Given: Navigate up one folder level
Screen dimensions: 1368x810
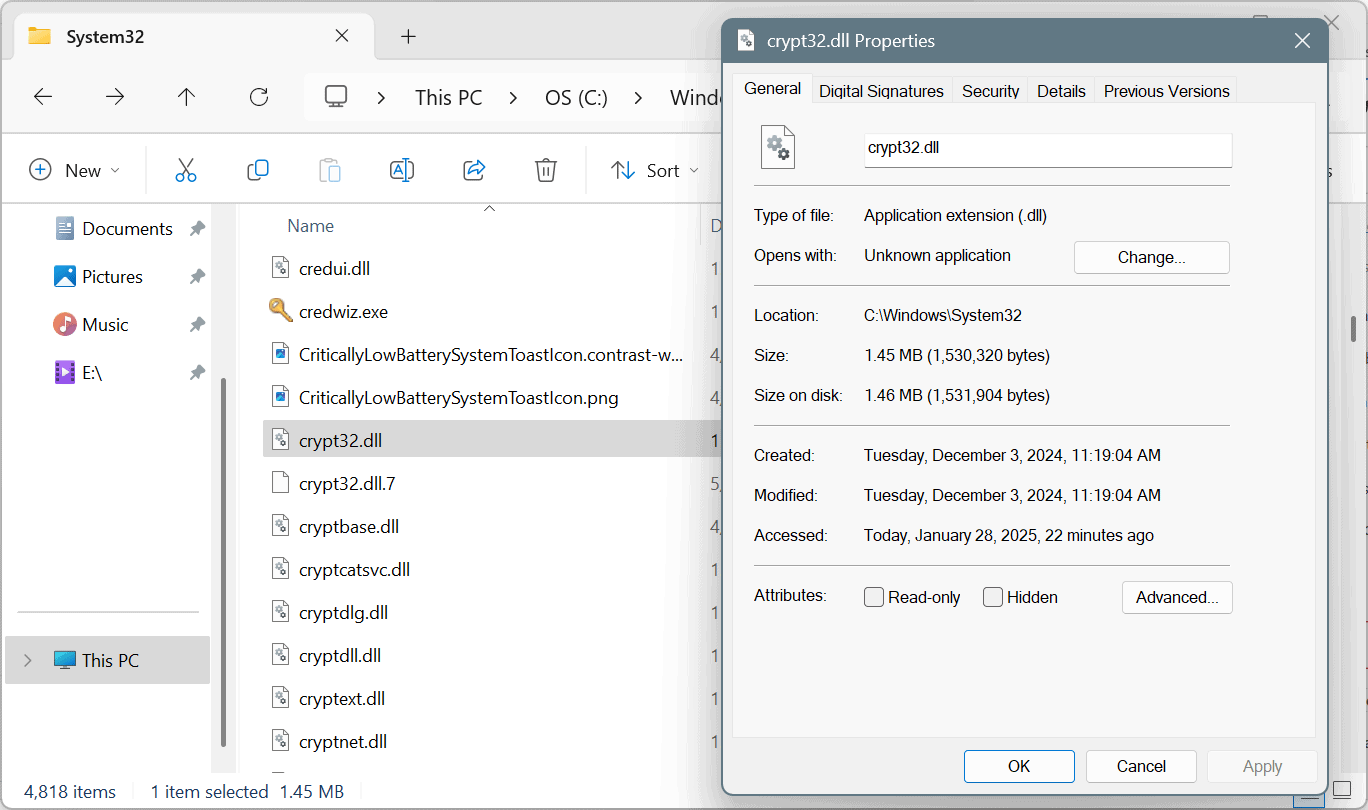Looking at the screenshot, I should tap(186, 97).
